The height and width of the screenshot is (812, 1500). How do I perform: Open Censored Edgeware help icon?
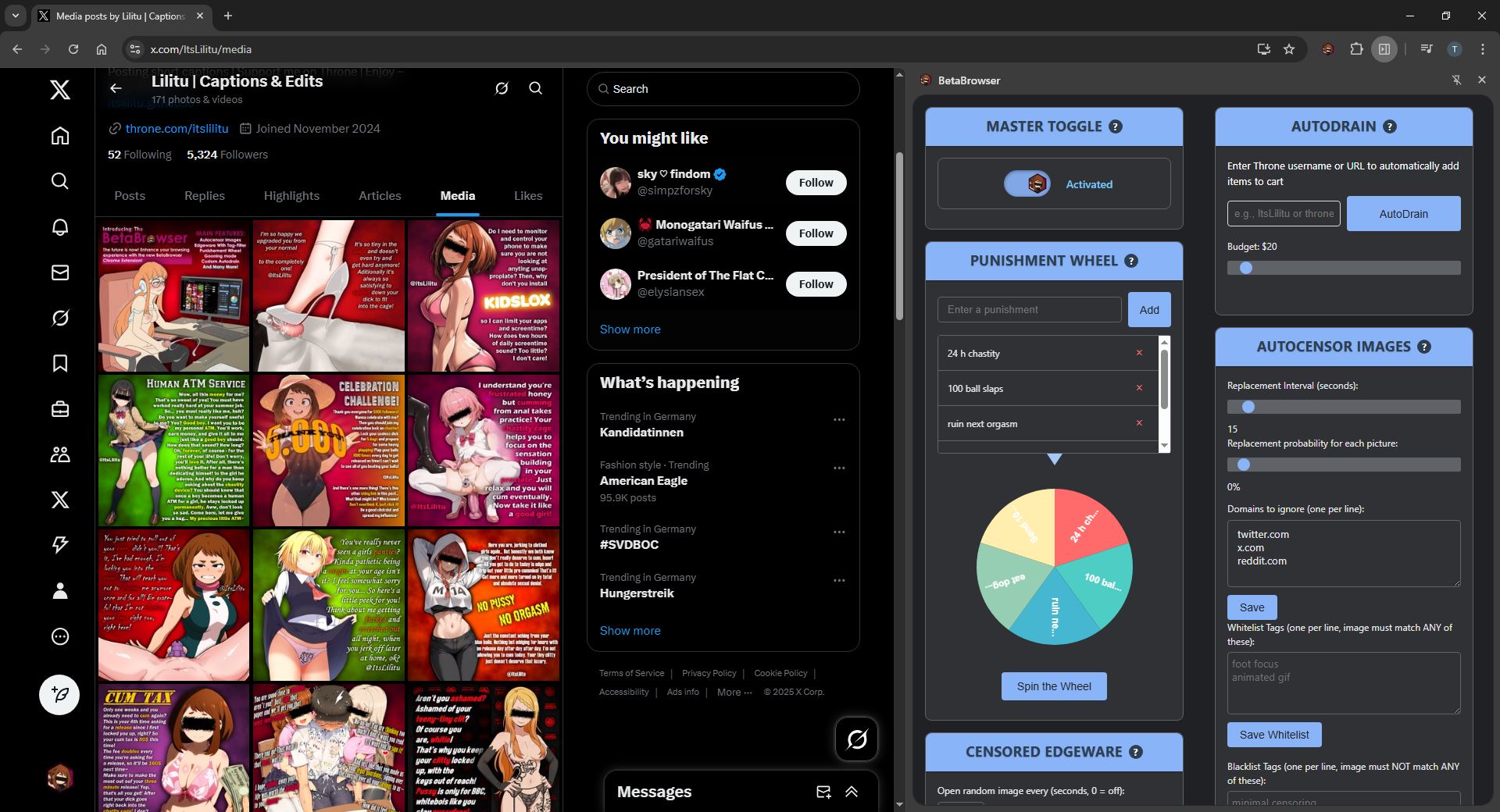coord(1136,752)
